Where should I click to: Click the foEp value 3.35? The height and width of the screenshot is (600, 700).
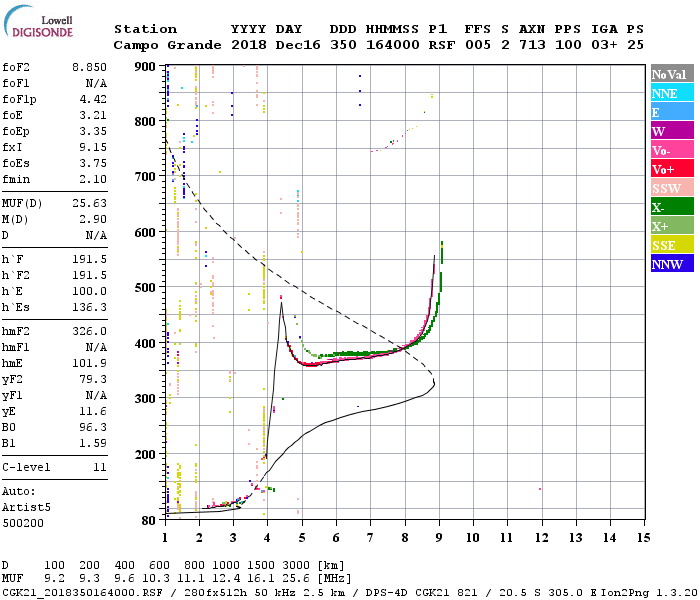(x=93, y=132)
